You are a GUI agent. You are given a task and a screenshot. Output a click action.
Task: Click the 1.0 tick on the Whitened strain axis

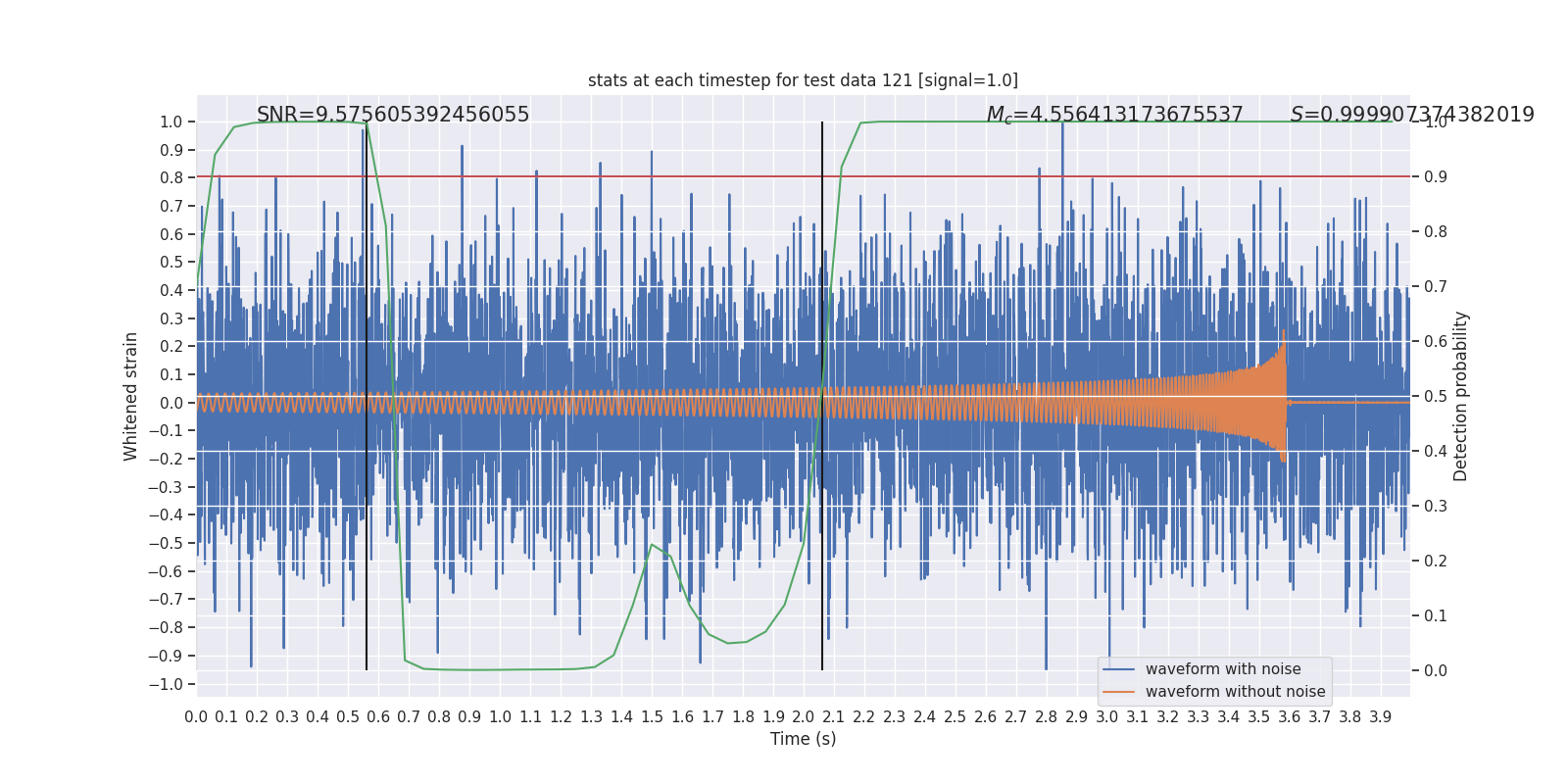click(171, 122)
